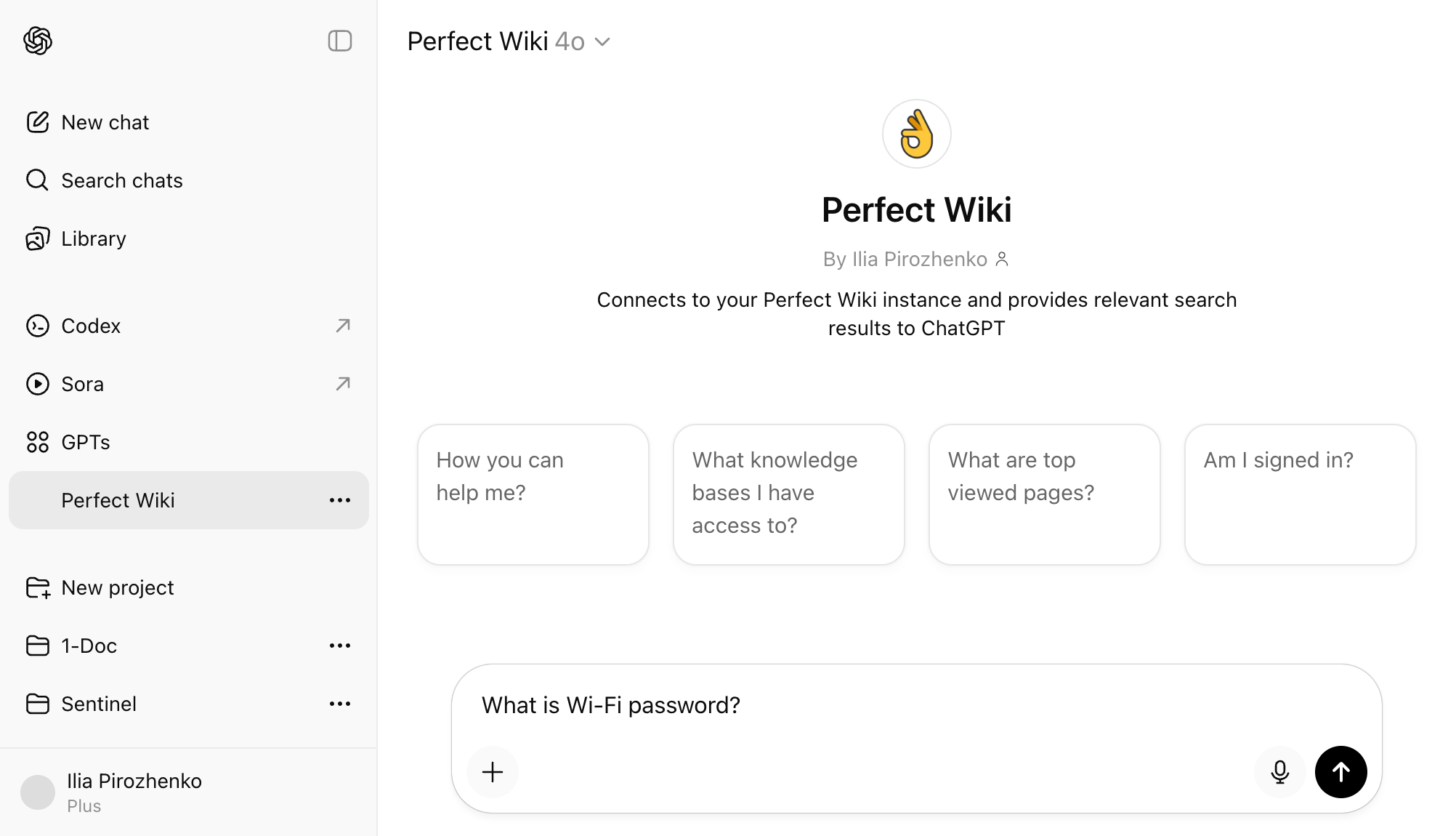This screenshot has height=836, width=1456.
Task: Select the 'Am I signed in?' suggestion card
Action: click(x=1300, y=494)
